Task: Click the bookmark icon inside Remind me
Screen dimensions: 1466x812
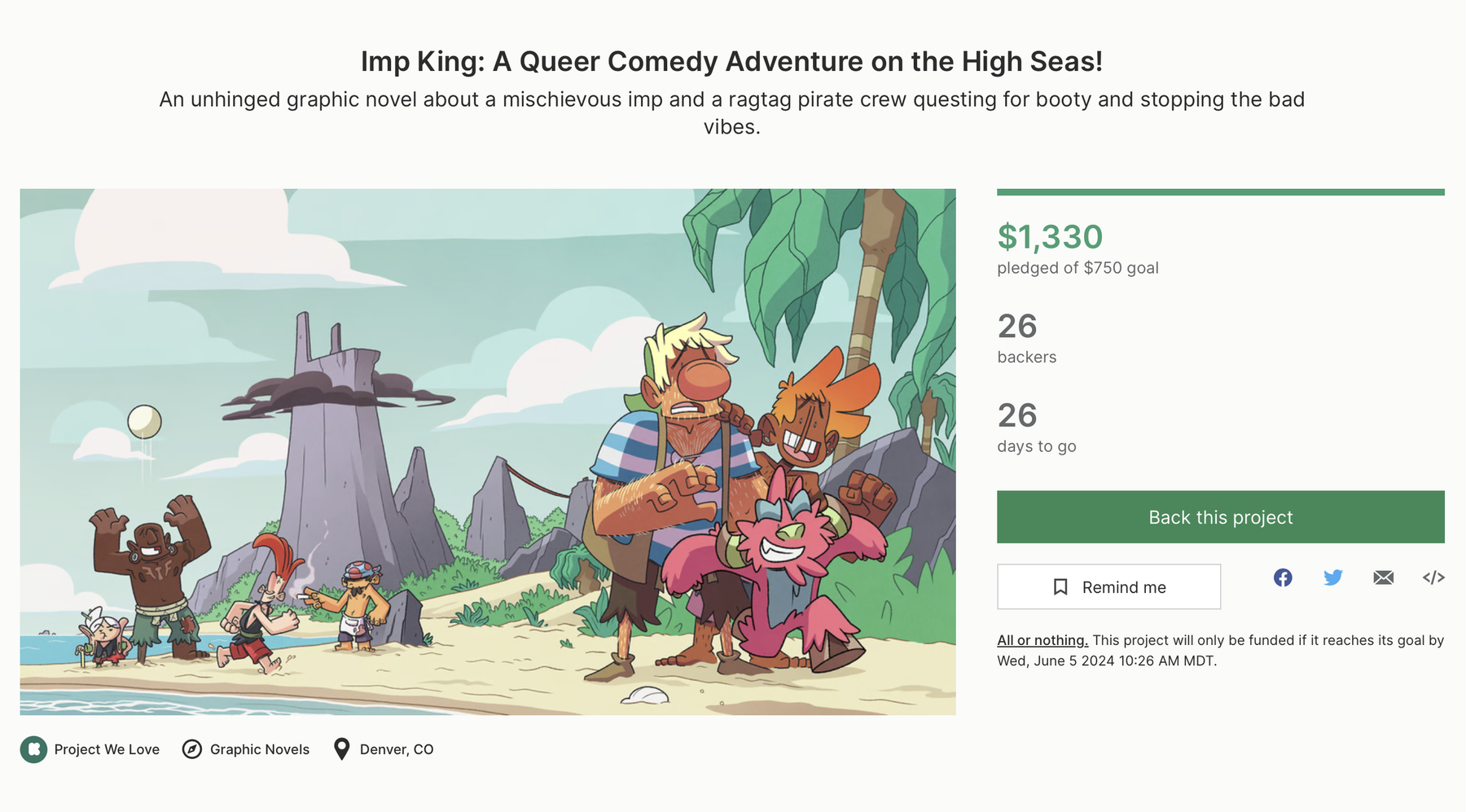Action: pyautogui.click(x=1061, y=586)
